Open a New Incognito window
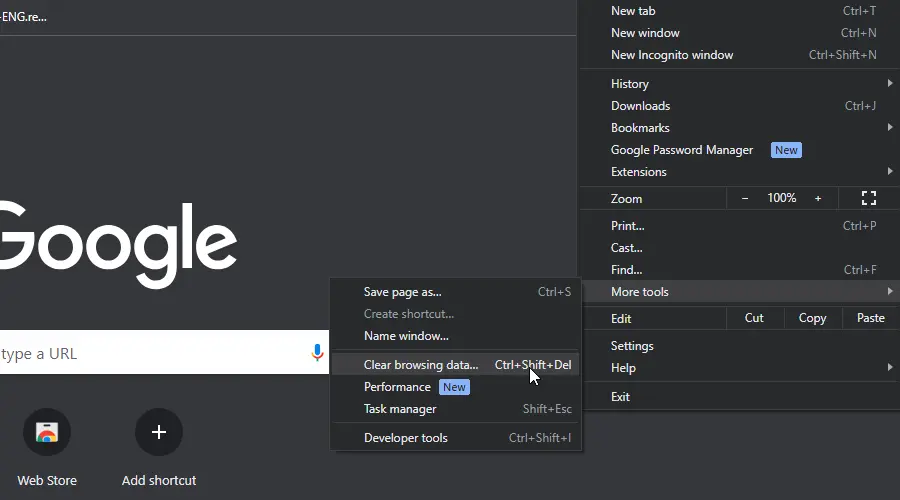Screen dimensions: 900x500 tap(740, 55)
